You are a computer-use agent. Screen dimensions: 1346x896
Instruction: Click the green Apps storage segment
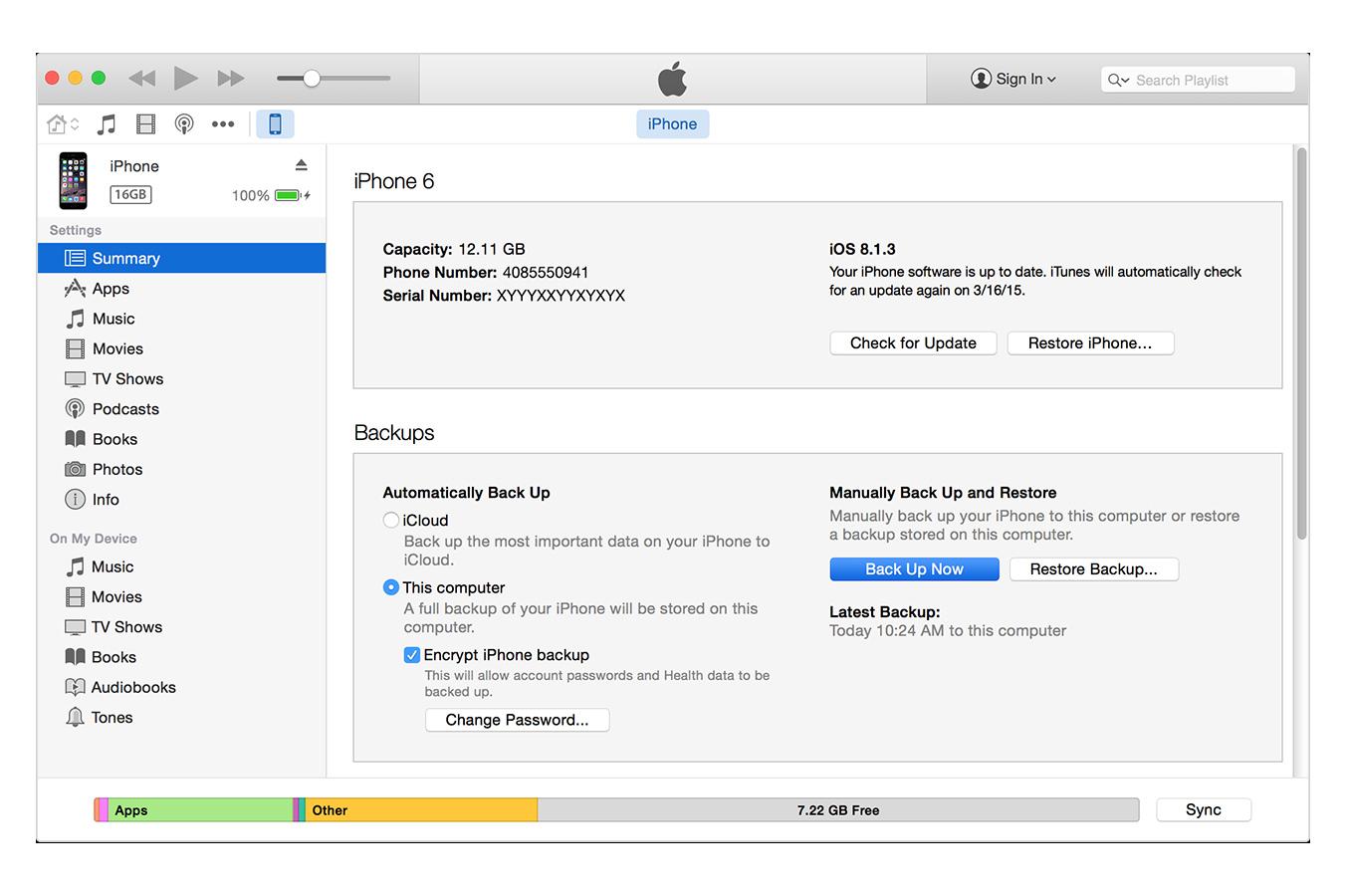[200, 810]
